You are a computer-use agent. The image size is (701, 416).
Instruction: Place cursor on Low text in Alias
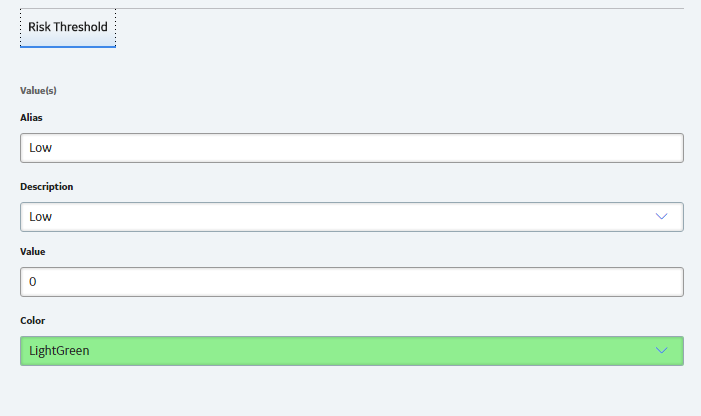click(x=40, y=148)
